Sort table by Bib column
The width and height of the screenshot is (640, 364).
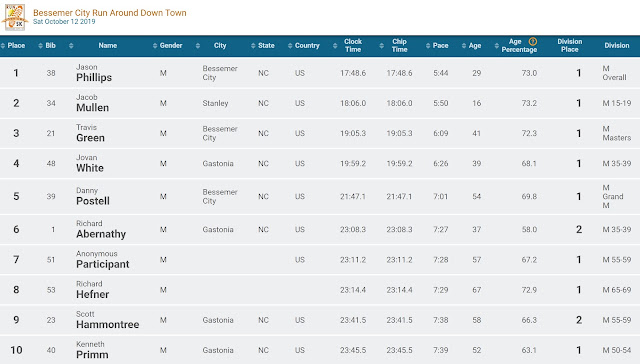coord(47,45)
